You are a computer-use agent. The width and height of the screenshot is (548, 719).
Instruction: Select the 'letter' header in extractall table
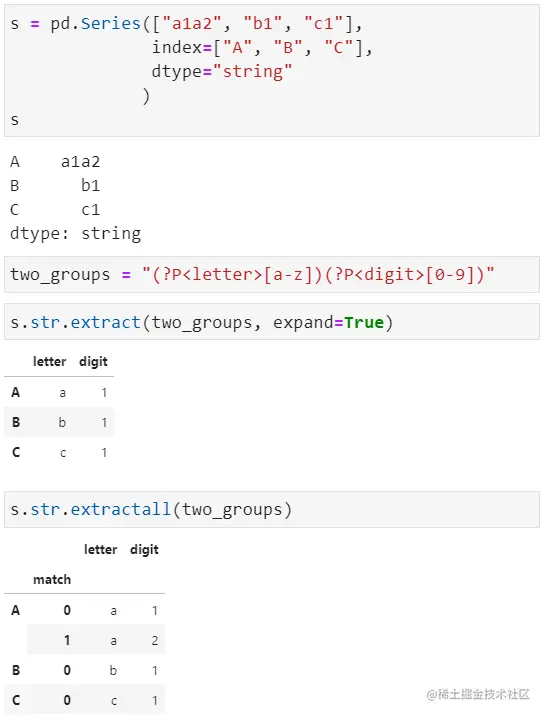pyautogui.click(x=100, y=549)
